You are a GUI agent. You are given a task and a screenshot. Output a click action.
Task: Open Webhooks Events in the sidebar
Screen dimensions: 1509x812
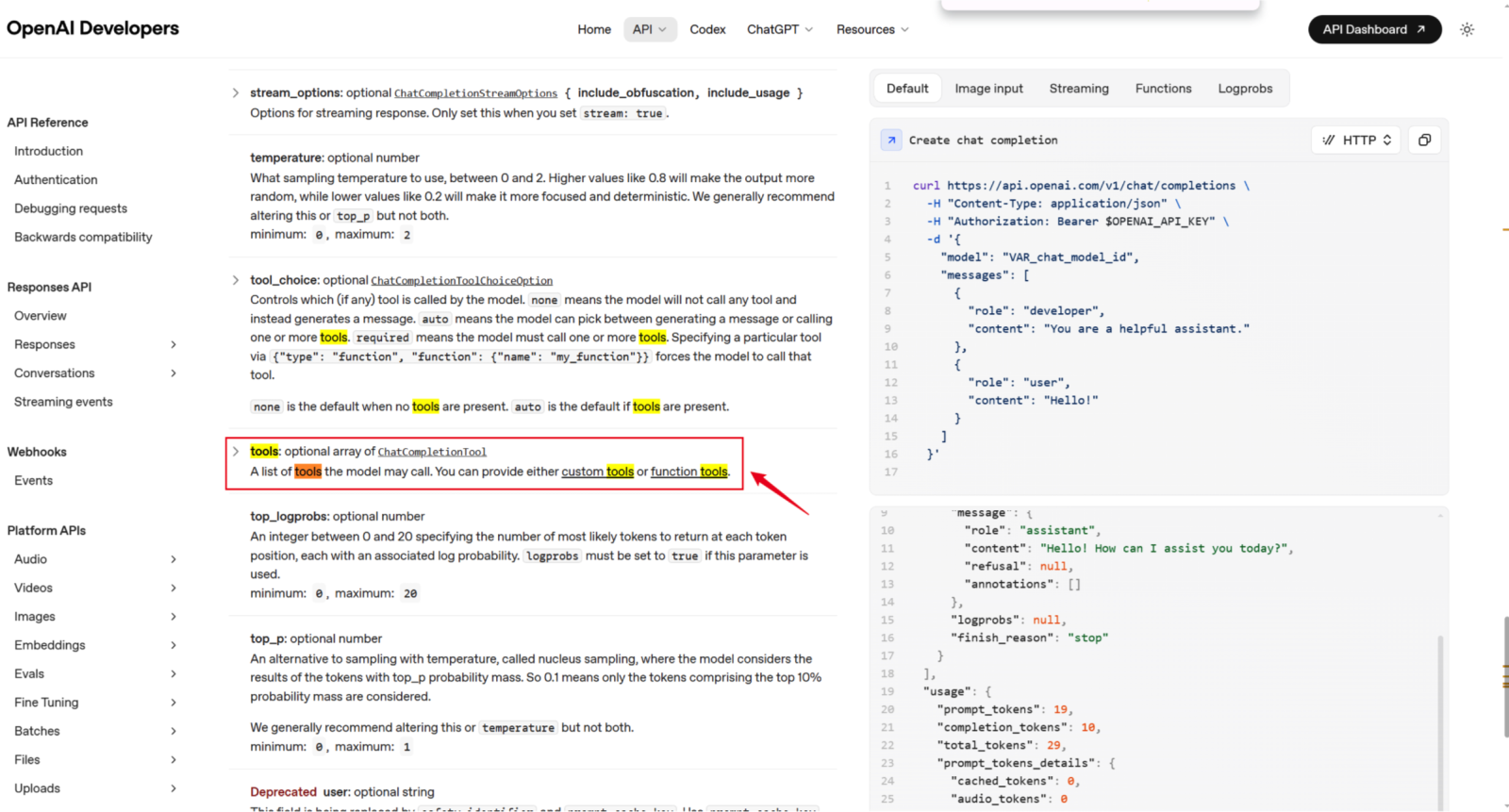33,480
